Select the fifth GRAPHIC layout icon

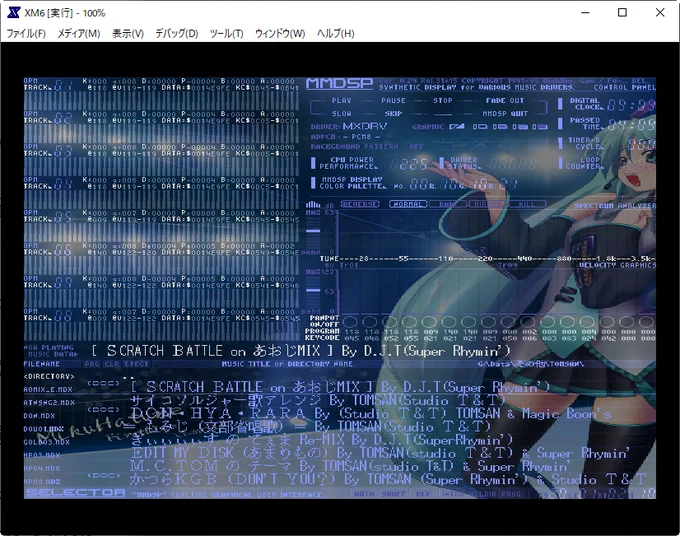[x=540, y=127]
